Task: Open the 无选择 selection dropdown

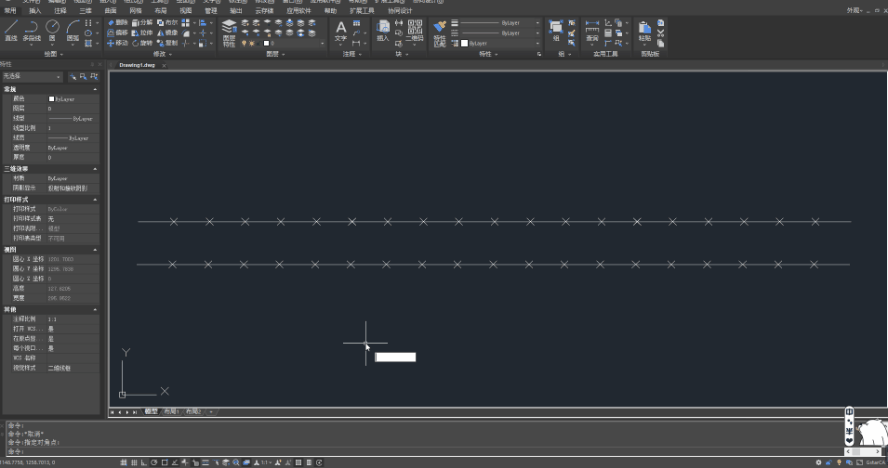Action: coord(32,76)
